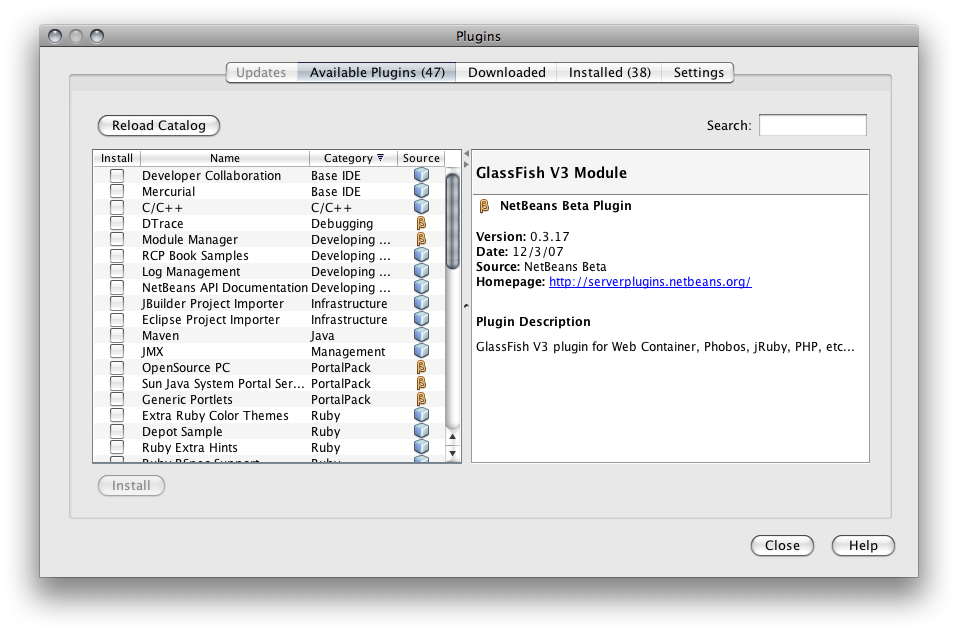Viewport: 958px width, 632px height.
Task: Click source icon in Maven row
Action: tap(421, 335)
